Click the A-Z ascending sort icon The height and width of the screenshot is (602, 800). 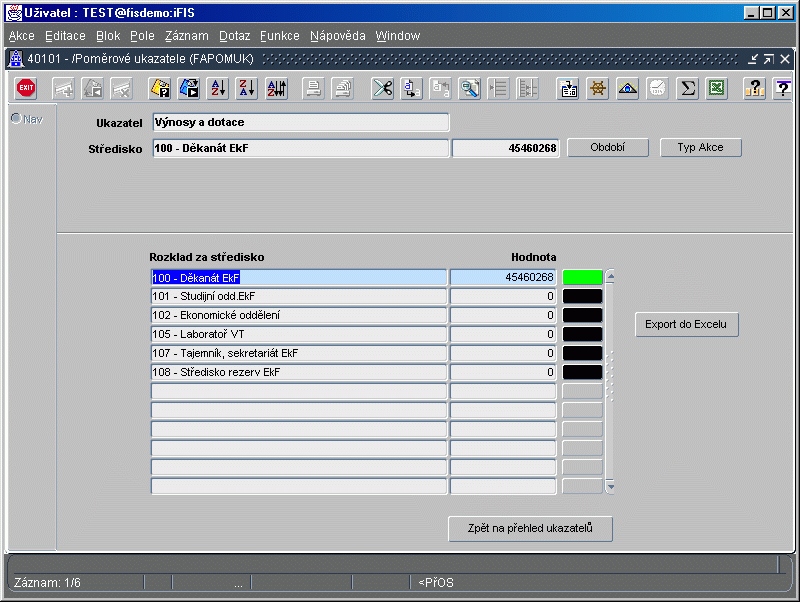218,89
